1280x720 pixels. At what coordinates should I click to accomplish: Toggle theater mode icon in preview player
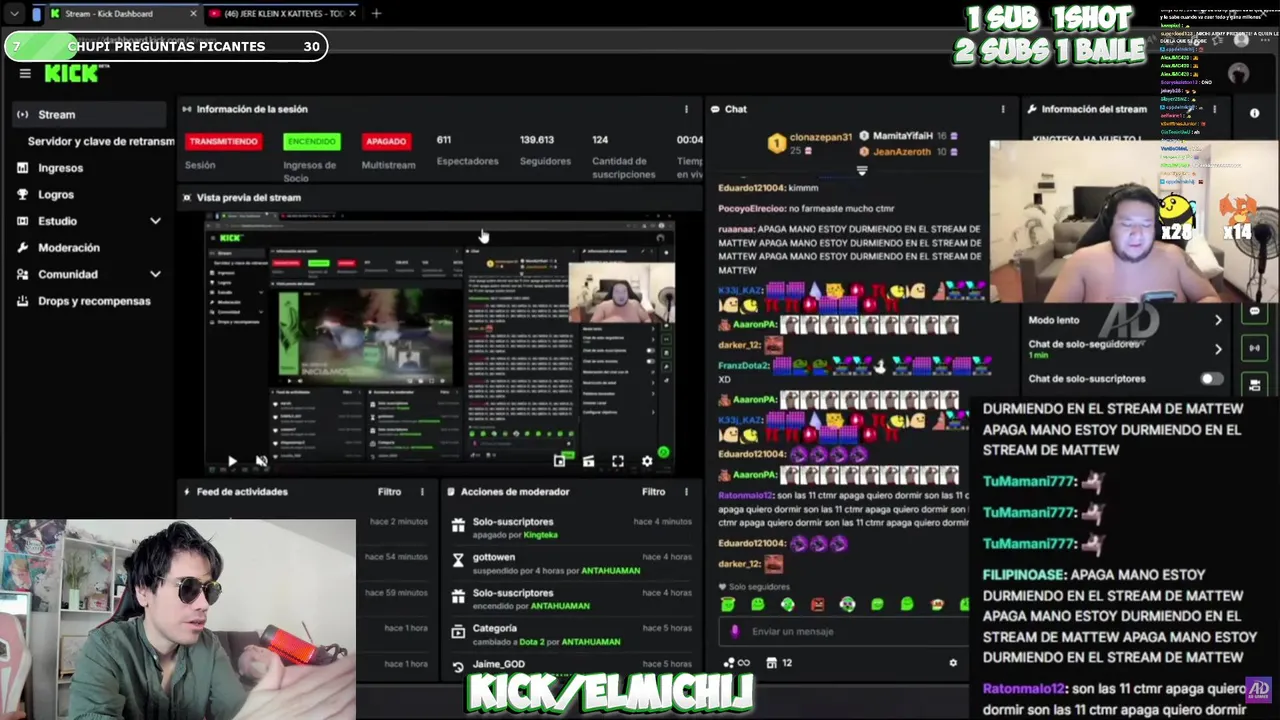click(x=588, y=461)
